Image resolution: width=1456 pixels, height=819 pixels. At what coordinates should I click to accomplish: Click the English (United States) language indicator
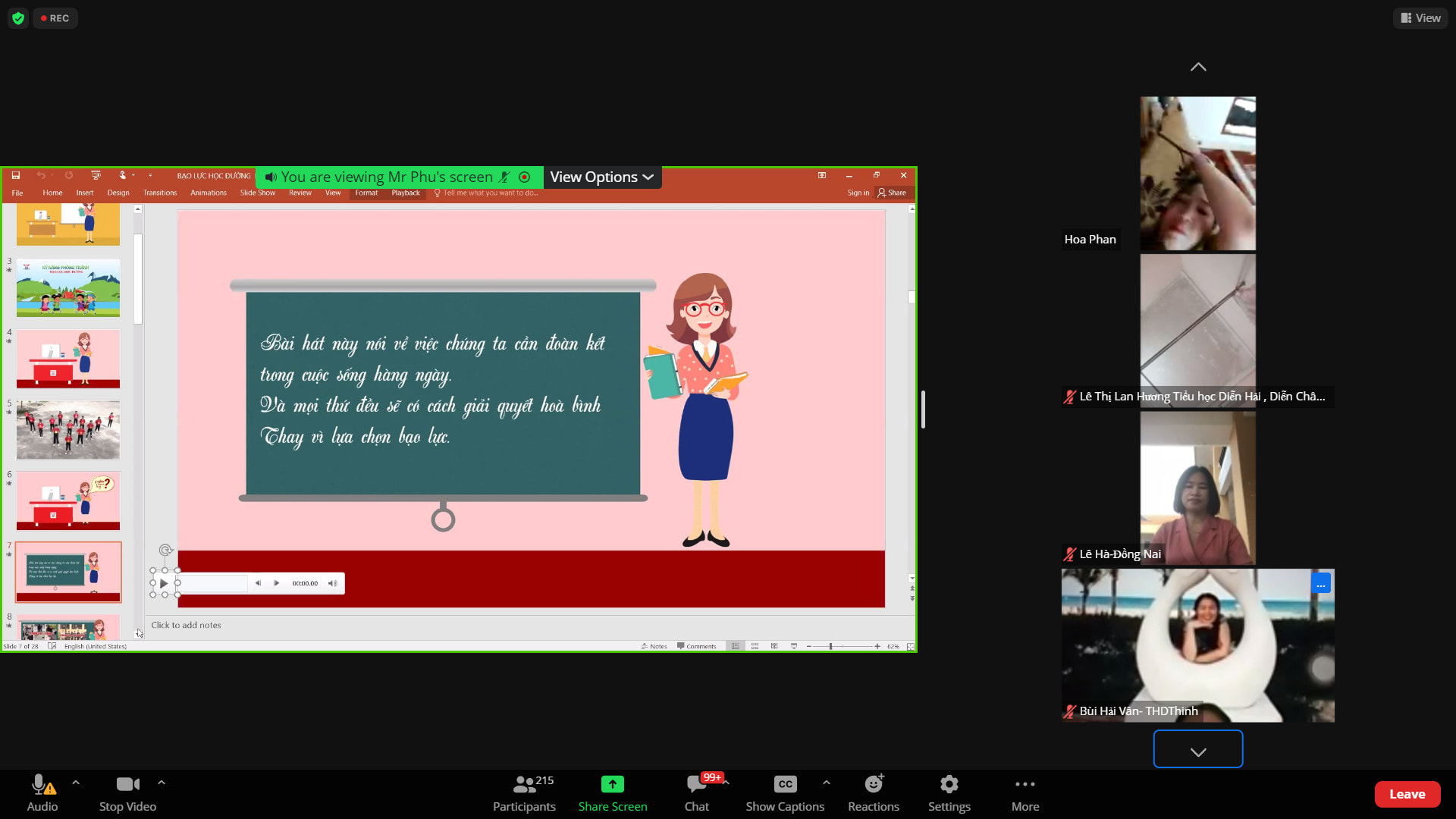96,646
